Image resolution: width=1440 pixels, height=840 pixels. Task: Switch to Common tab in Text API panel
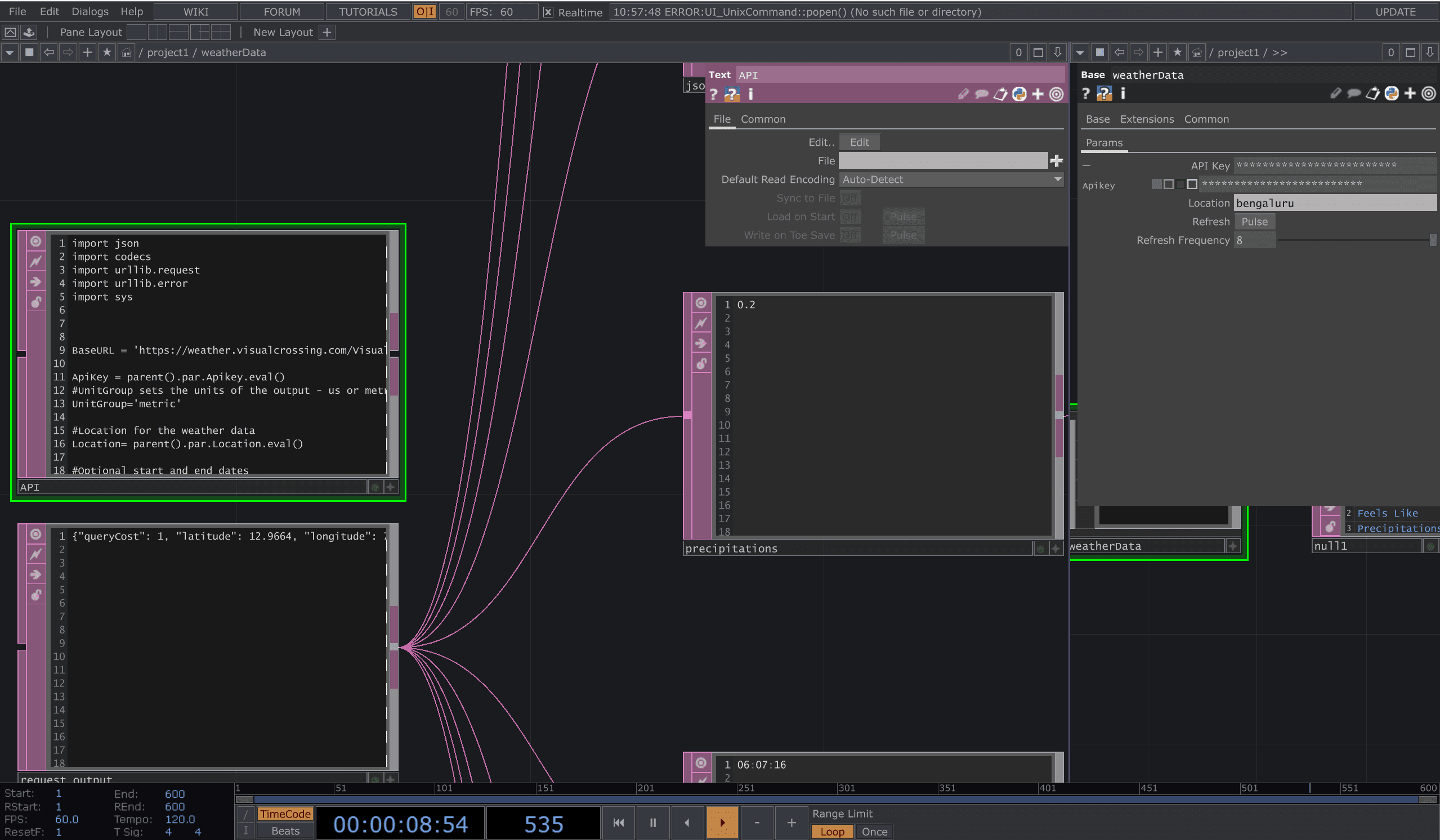click(x=763, y=119)
